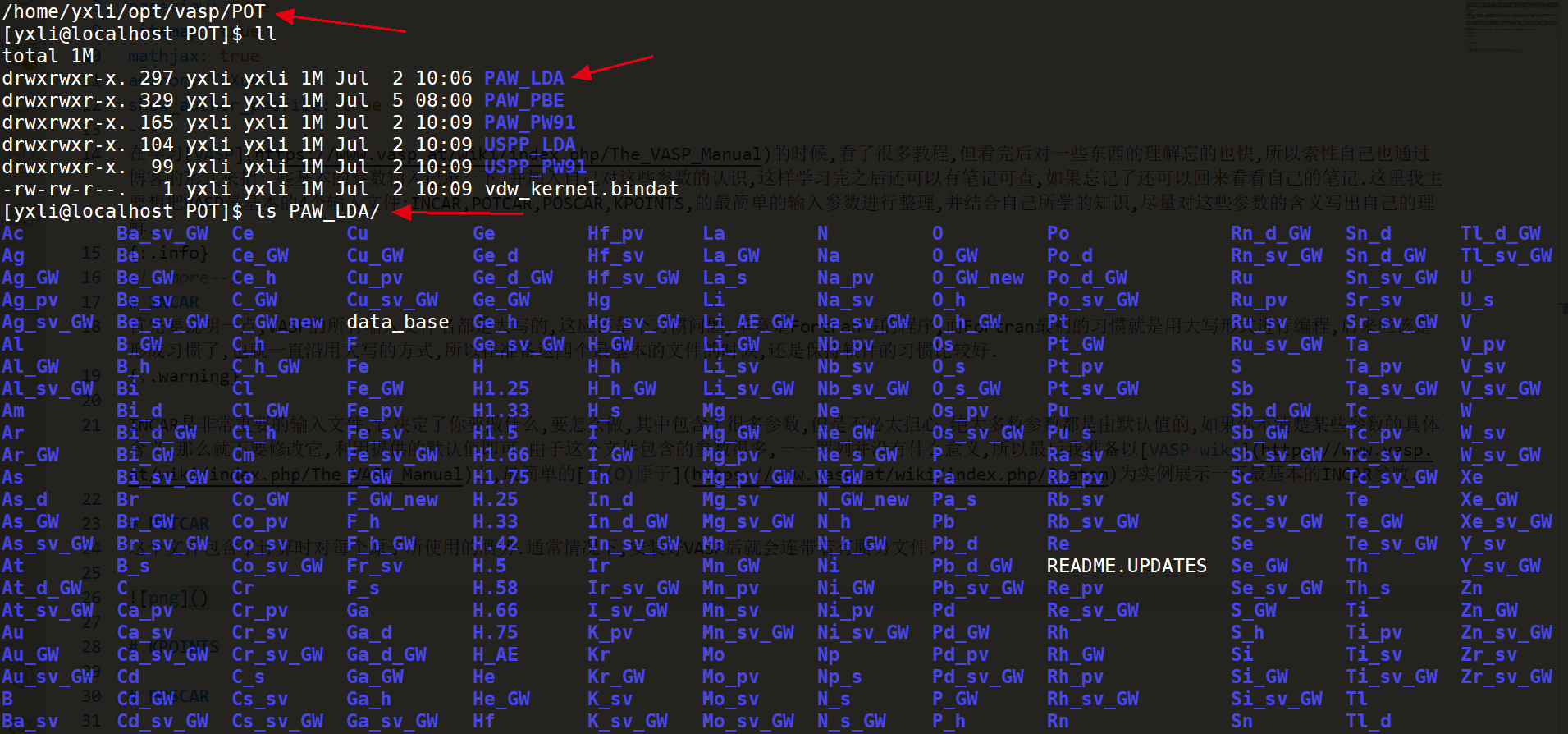Click the Np_s folder name
This screenshot has height=734, width=1568.
click(x=840, y=677)
